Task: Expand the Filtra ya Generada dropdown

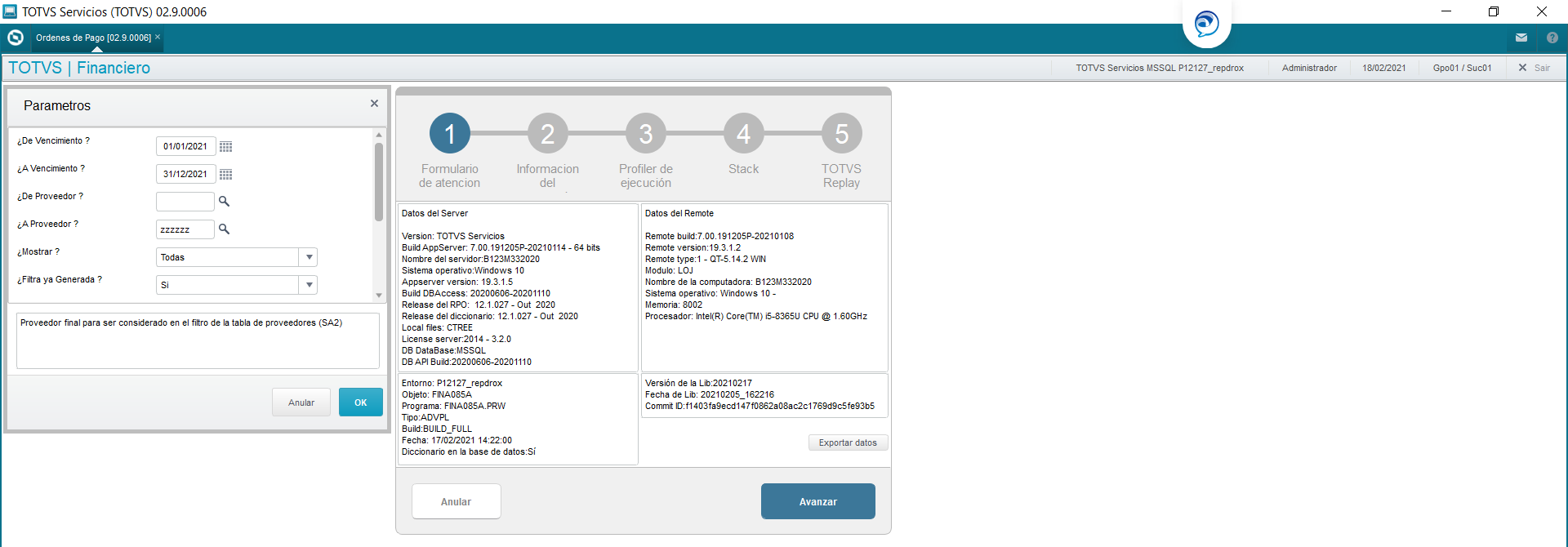Action: coord(309,285)
